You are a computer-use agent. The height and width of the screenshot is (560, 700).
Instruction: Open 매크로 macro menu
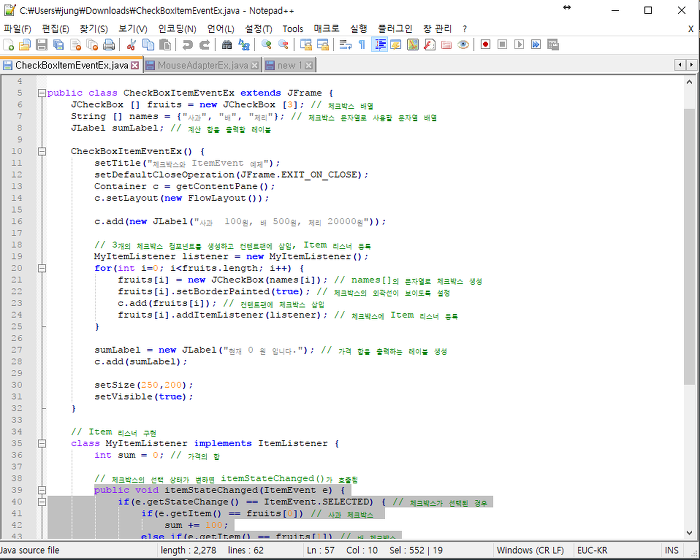point(326,29)
